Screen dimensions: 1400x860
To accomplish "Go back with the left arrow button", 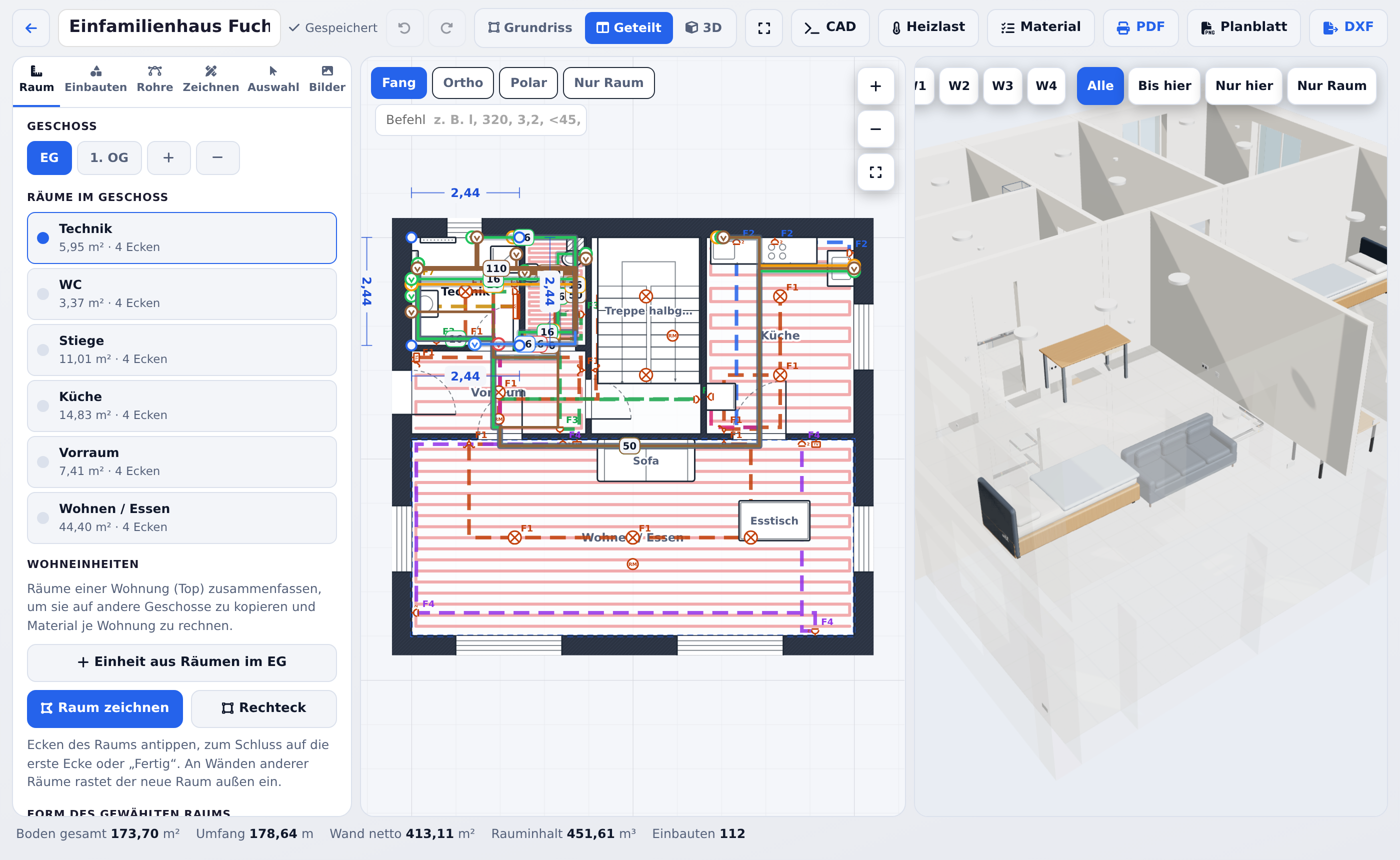I will click(31, 27).
